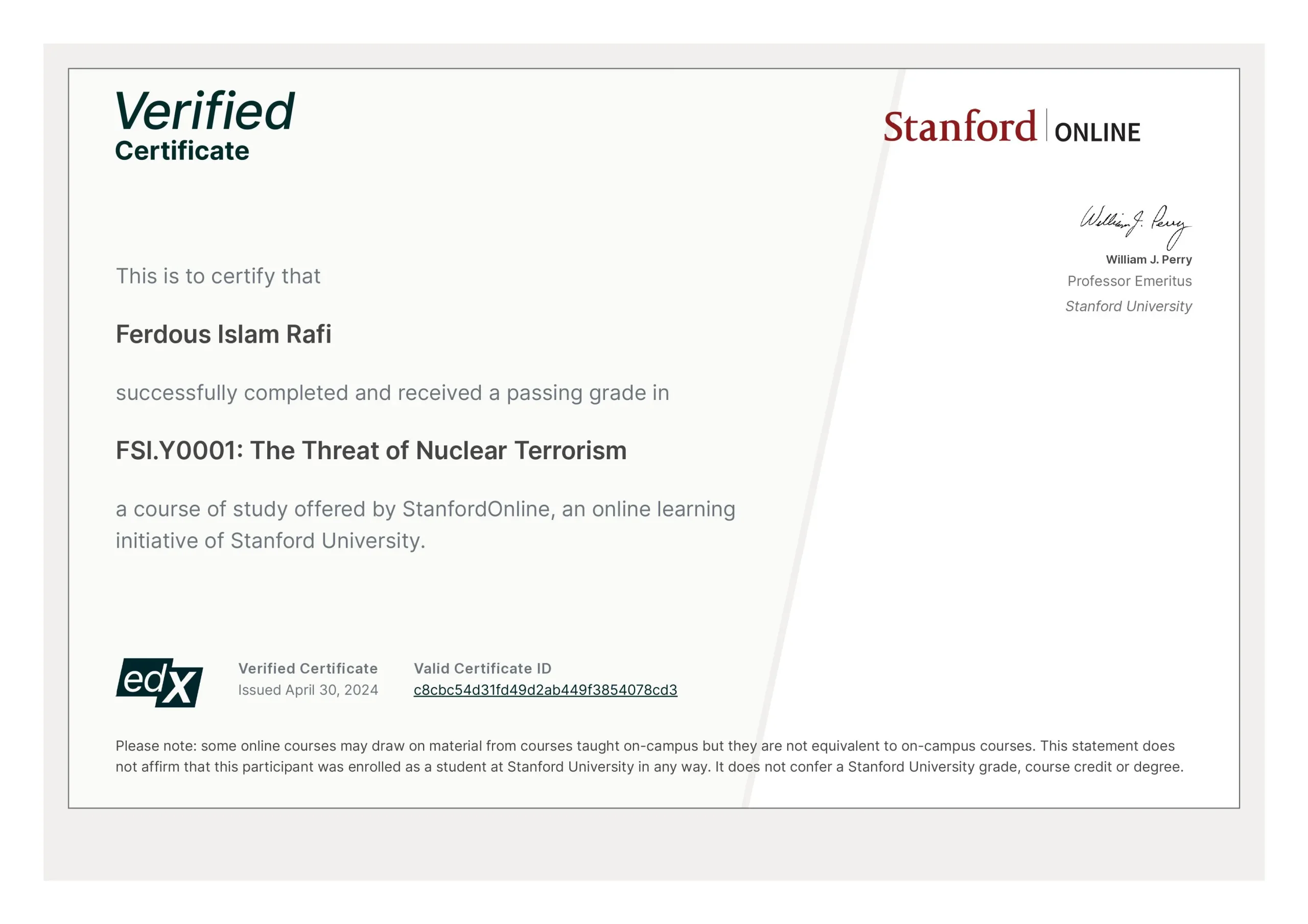Click the edX logo
The width and height of the screenshot is (1308, 924).
coord(159,682)
